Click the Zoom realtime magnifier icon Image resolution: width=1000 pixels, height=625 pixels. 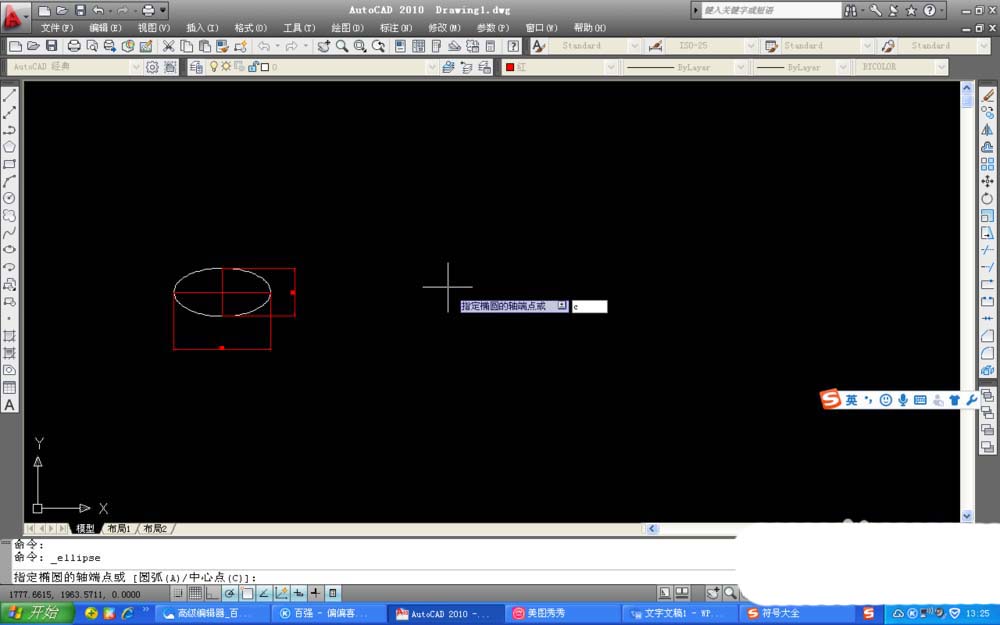(x=342, y=46)
